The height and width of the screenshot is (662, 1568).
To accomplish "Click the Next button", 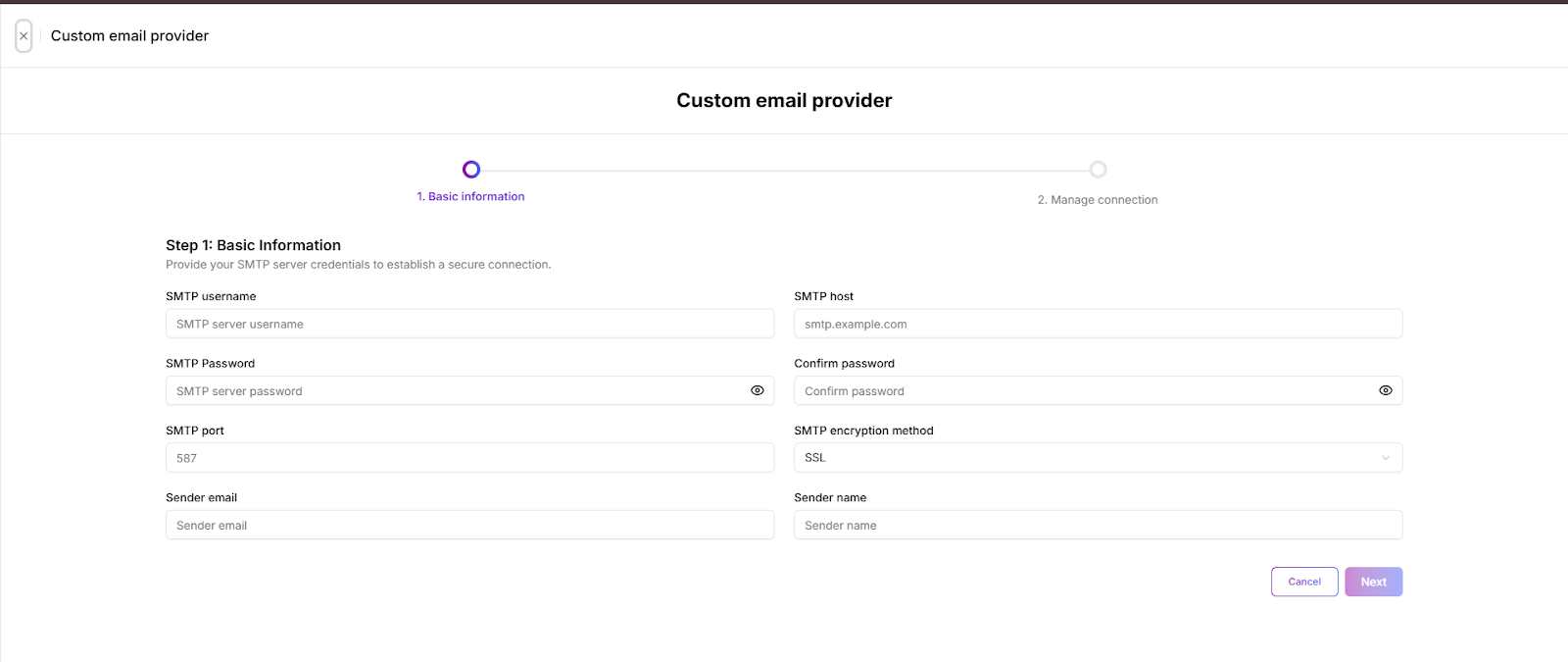I will (1373, 582).
